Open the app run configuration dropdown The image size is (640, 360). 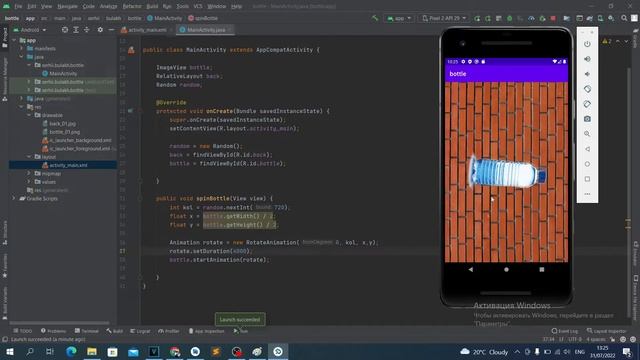tap(399, 18)
